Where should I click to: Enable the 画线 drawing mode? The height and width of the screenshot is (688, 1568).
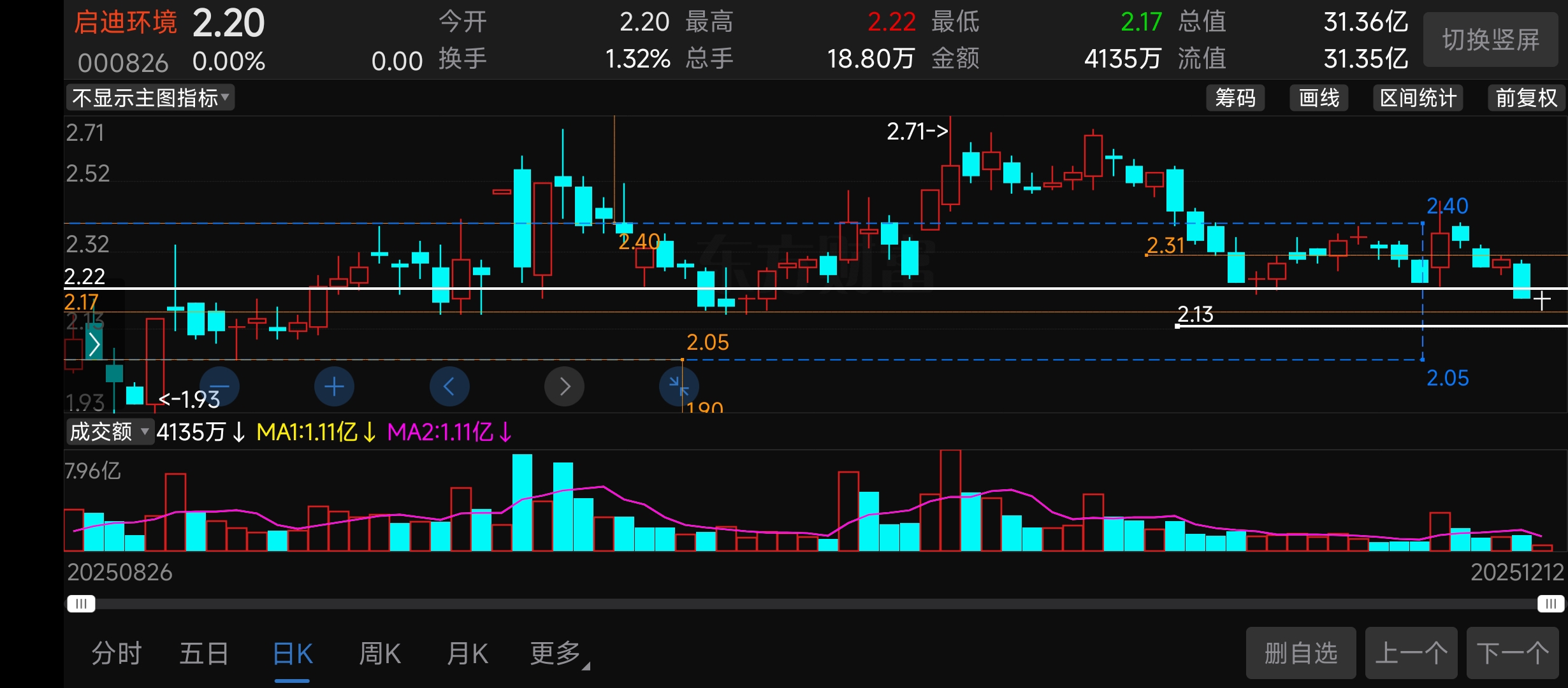[1319, 98]
